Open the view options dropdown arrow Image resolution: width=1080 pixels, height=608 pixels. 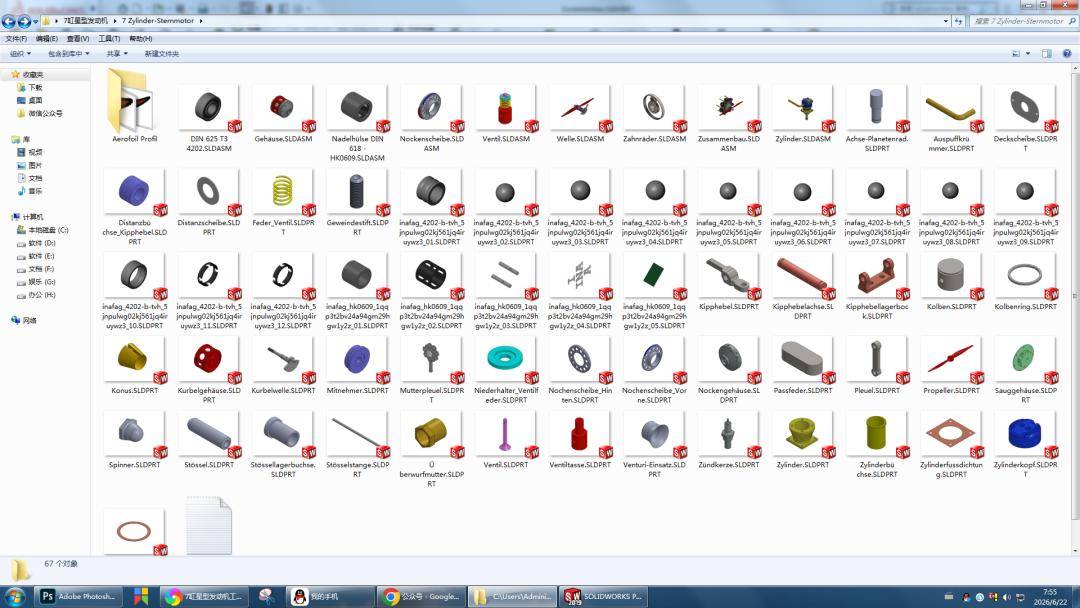pos(1028,54)
